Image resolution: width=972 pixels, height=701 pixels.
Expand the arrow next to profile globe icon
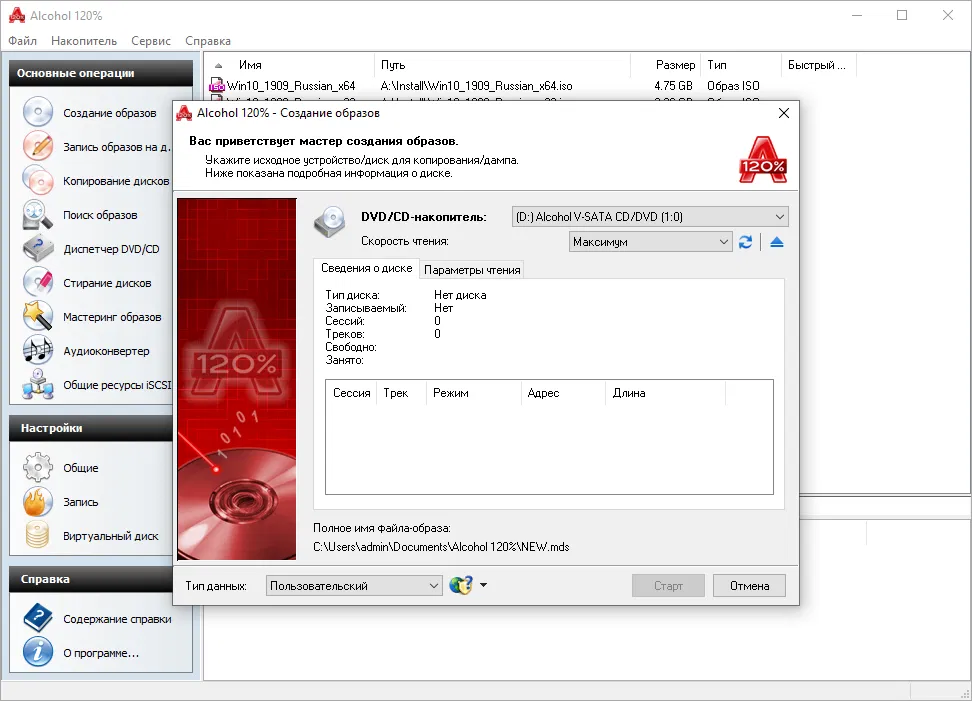point(484,585)
